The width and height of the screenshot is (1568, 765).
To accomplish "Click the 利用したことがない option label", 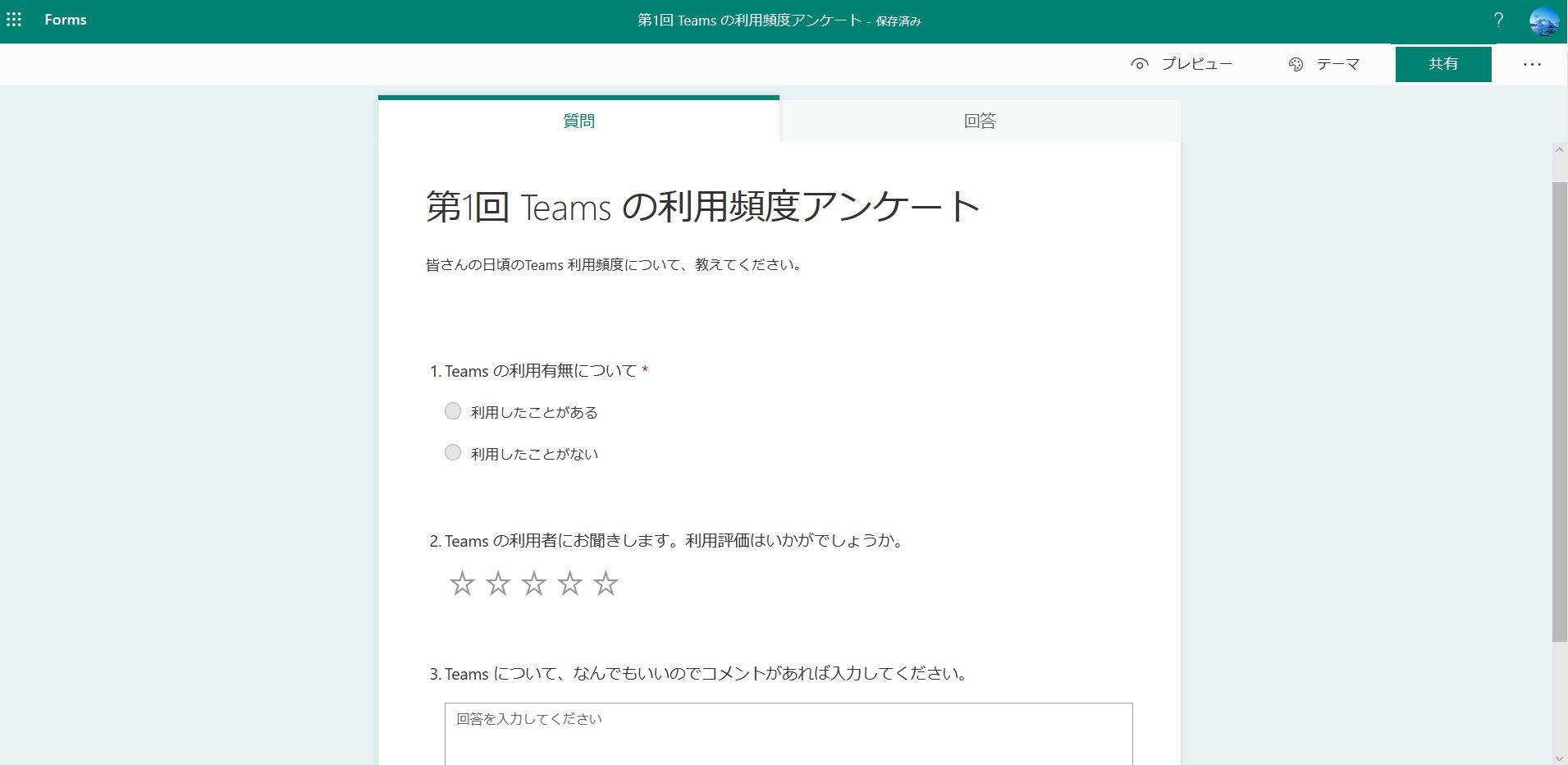I will coord(534,454).
